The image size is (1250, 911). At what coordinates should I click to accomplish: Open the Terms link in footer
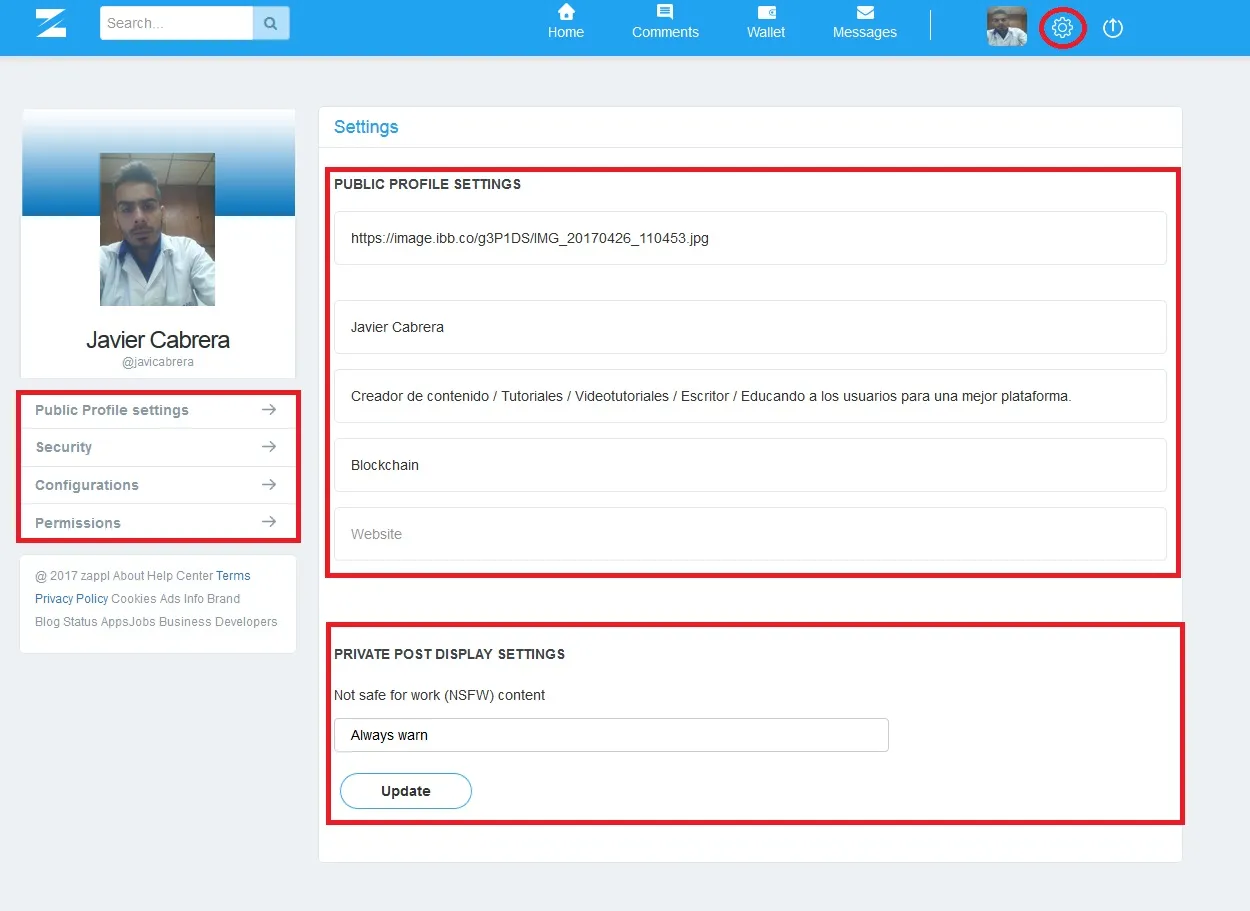click(233, 576)
